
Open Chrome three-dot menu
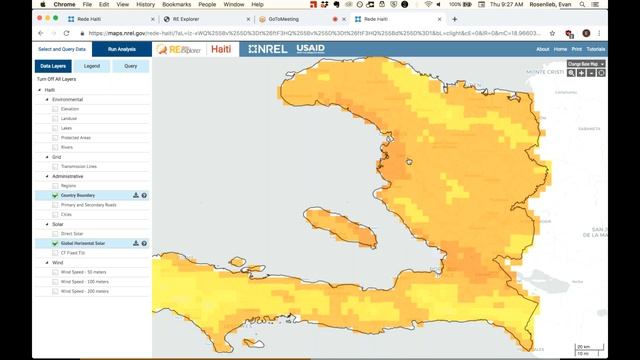coord(599,33)
